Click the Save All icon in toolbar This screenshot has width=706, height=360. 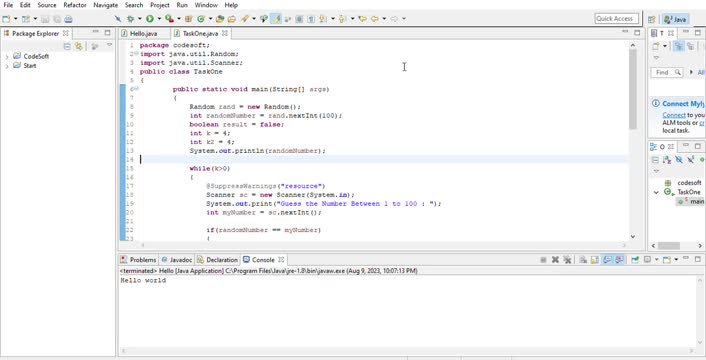coord(57,19)
